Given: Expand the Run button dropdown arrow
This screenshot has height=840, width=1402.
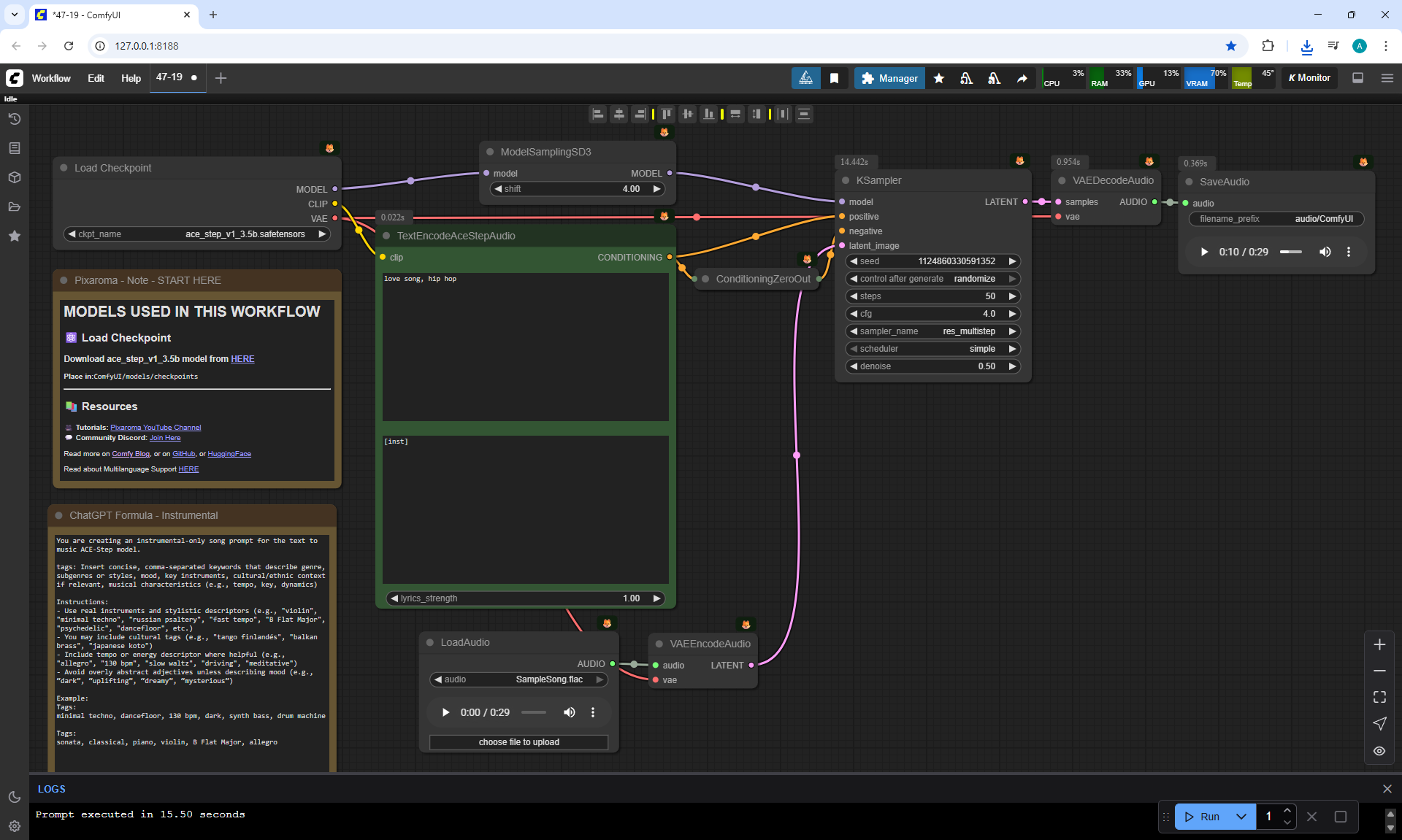Looking at the screenshot, I should pyautogui.click(x=1241, y=817).
